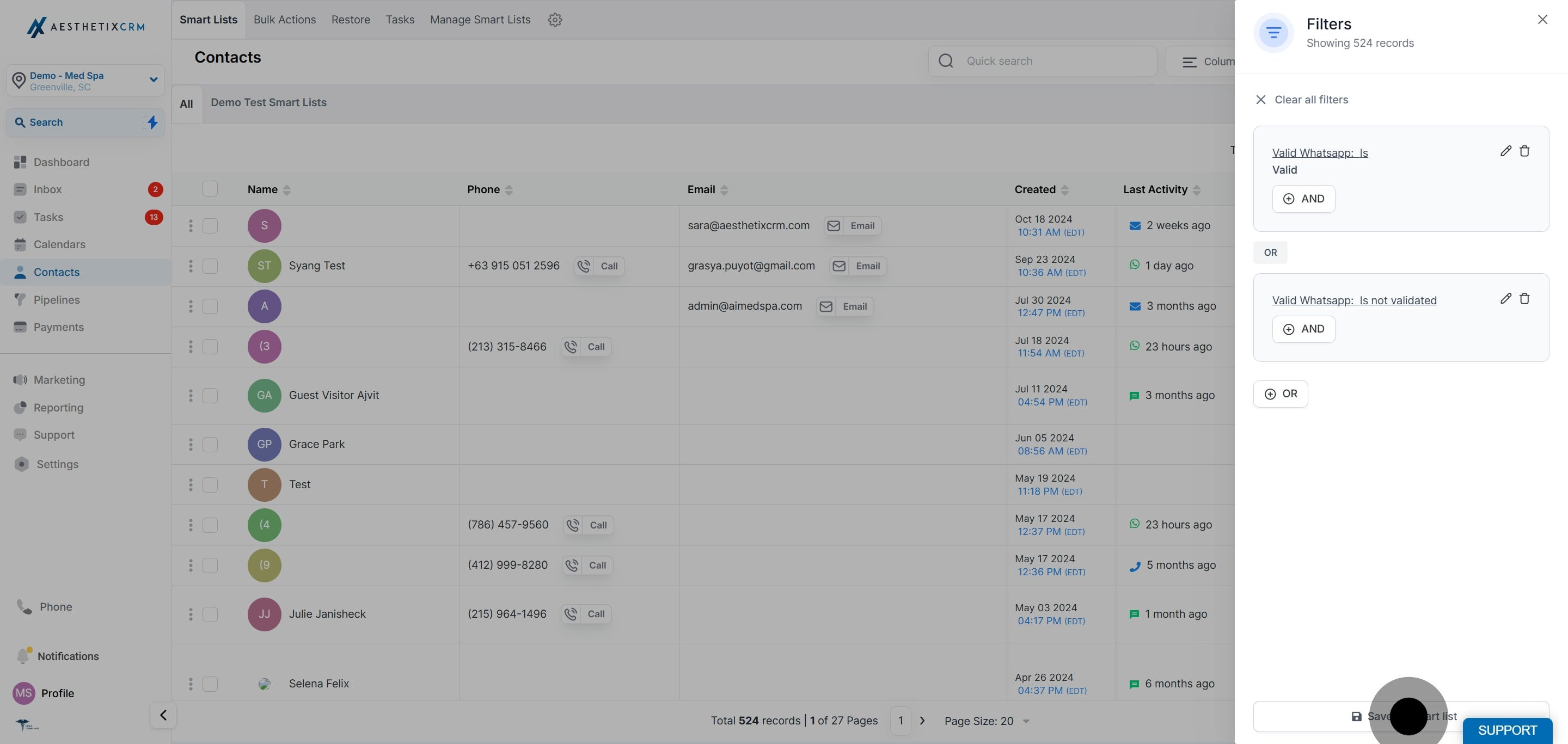Toggle the select-all contacts checkbox

click(x=210, y=189)
